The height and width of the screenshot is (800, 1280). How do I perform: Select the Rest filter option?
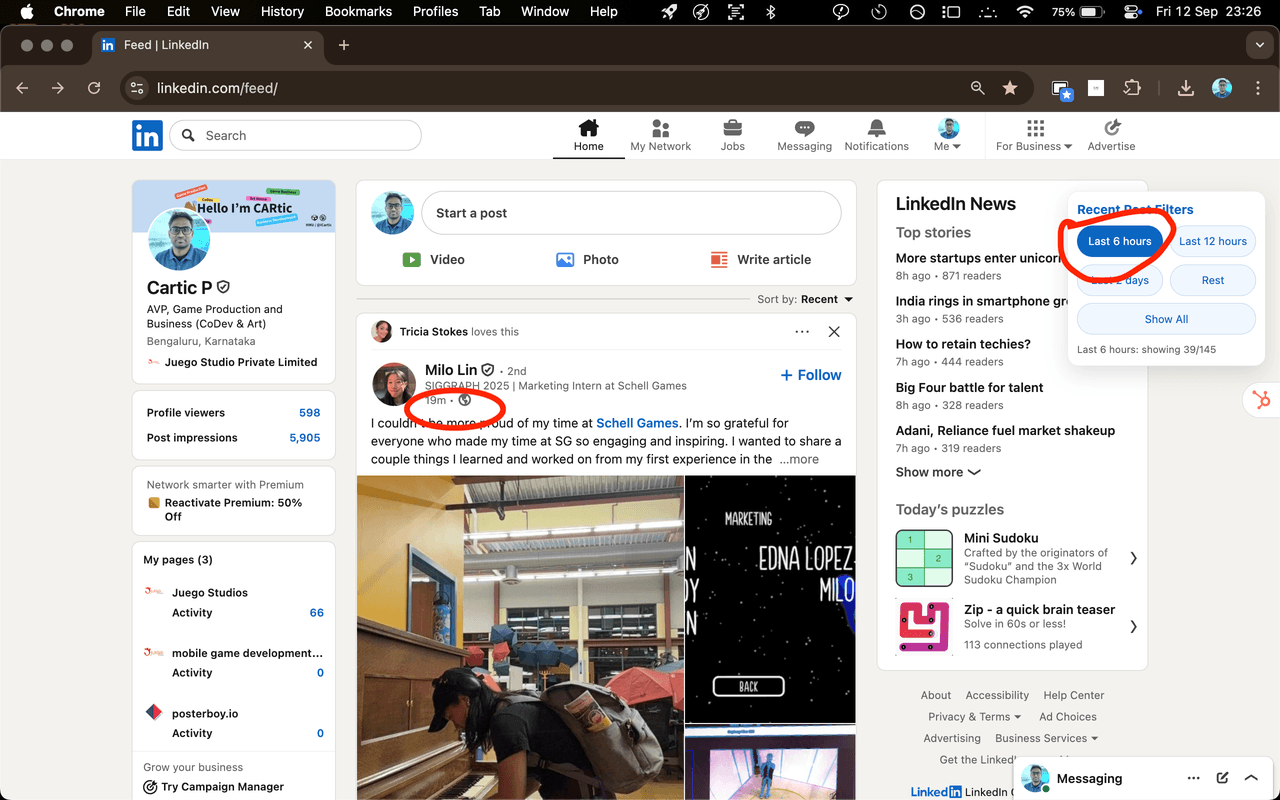1212,280
